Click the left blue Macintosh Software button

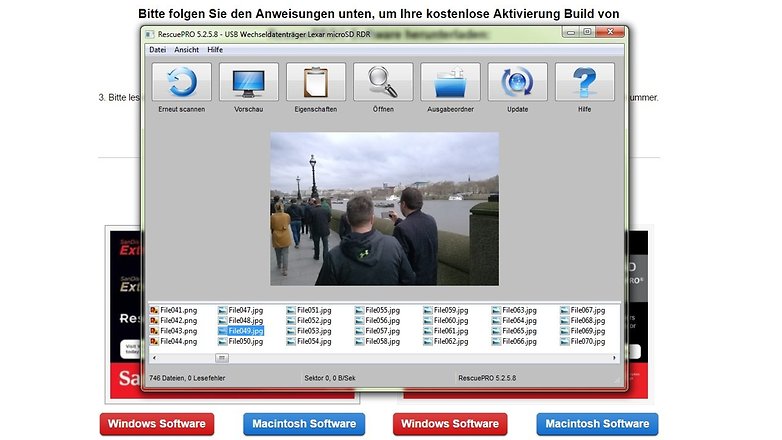(304, 424)
